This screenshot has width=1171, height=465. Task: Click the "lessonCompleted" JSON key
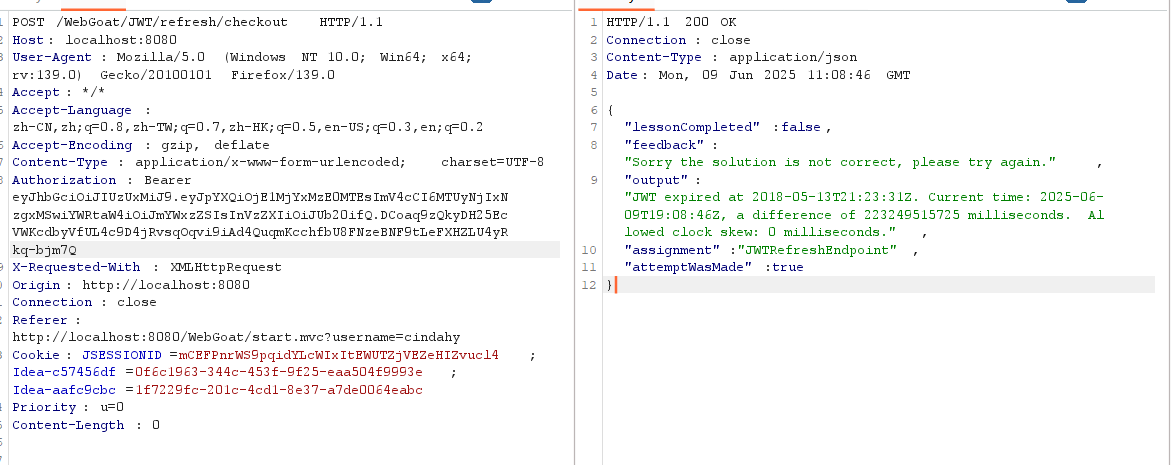(x=692, y=127)
